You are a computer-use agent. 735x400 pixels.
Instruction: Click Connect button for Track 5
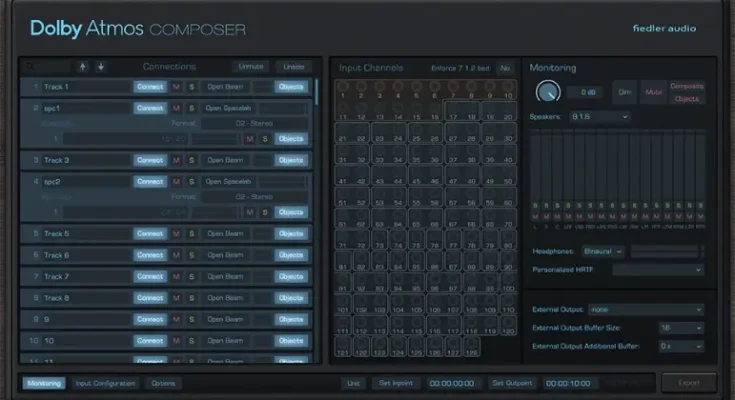click(x=149, y=234)
